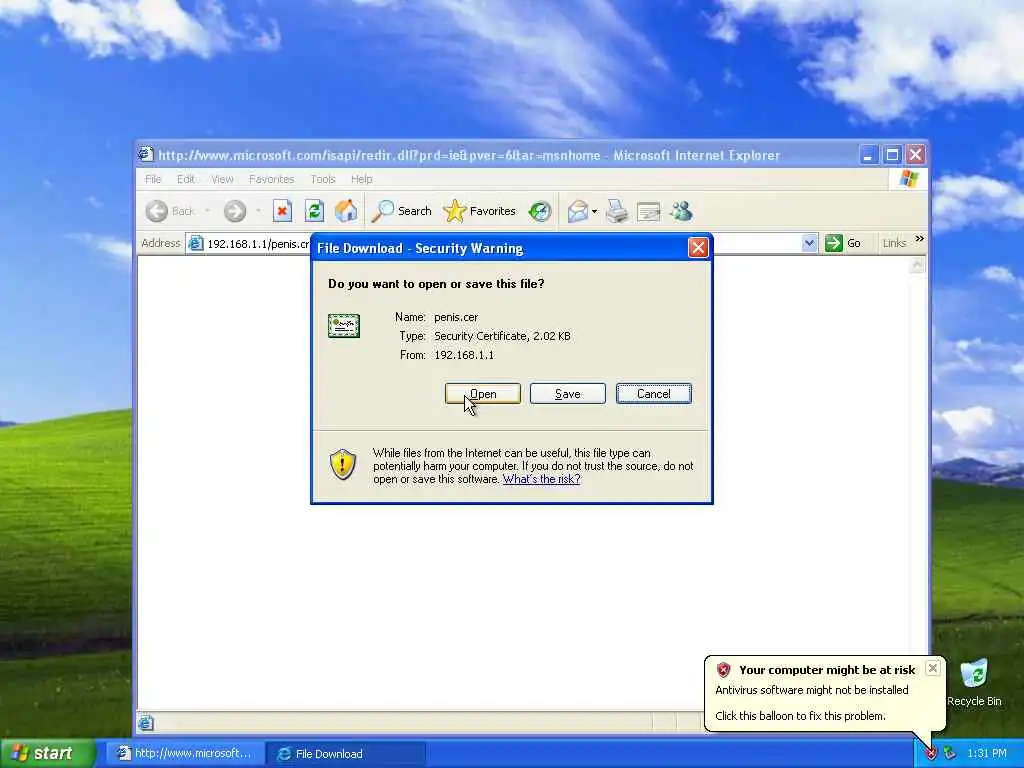Click the source "192.168.1.1" in dialog
The height and width of the screenshot is (768, 1024).
(464, 355)
